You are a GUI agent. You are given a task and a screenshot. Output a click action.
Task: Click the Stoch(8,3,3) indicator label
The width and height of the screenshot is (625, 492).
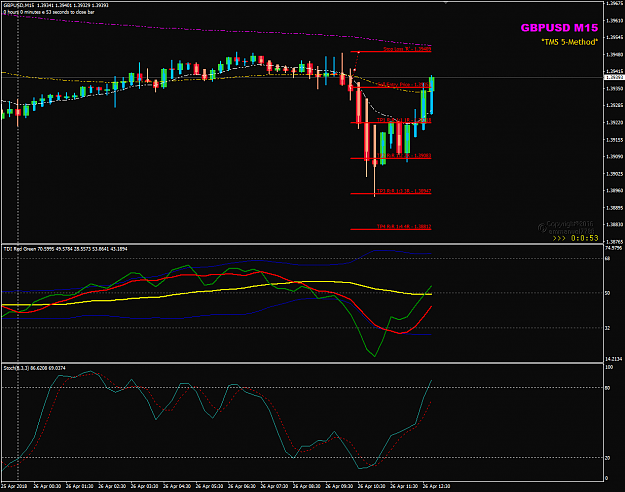tap(35, 368)
